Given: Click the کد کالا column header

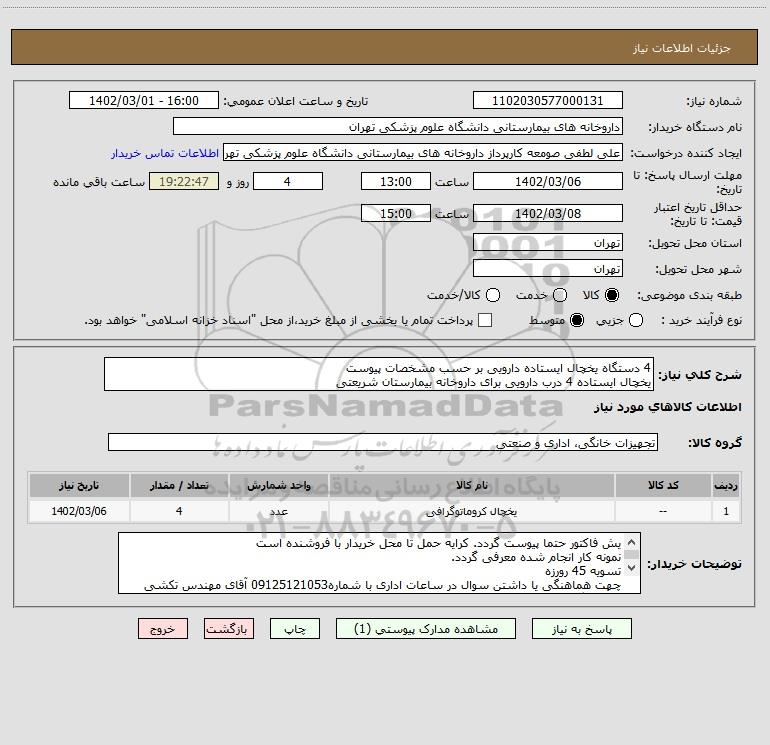Looking at the screenshot, I should pos(663,485).
